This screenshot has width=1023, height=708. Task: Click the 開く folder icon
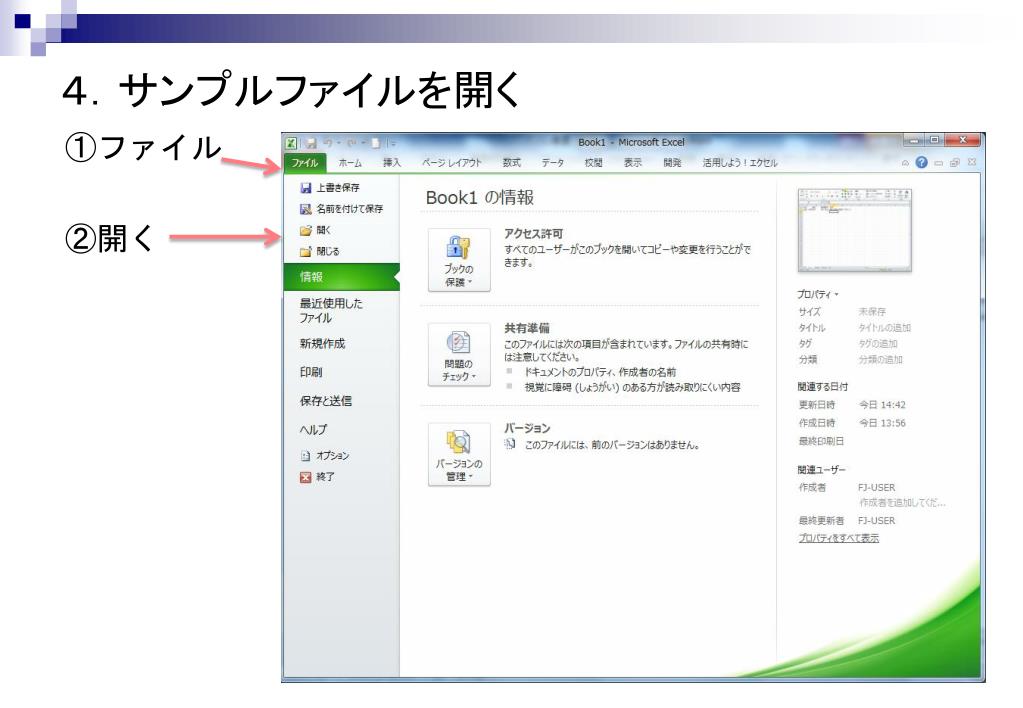tap(305, 230)
